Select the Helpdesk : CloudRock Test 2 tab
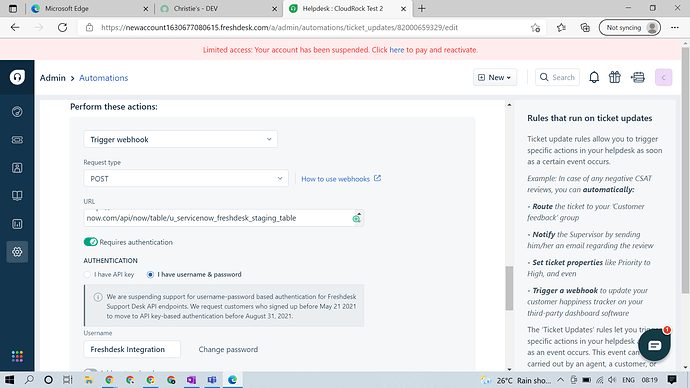The height and width of the screenshot is (388, 690). pyautogui.click(x=348, y=8)
